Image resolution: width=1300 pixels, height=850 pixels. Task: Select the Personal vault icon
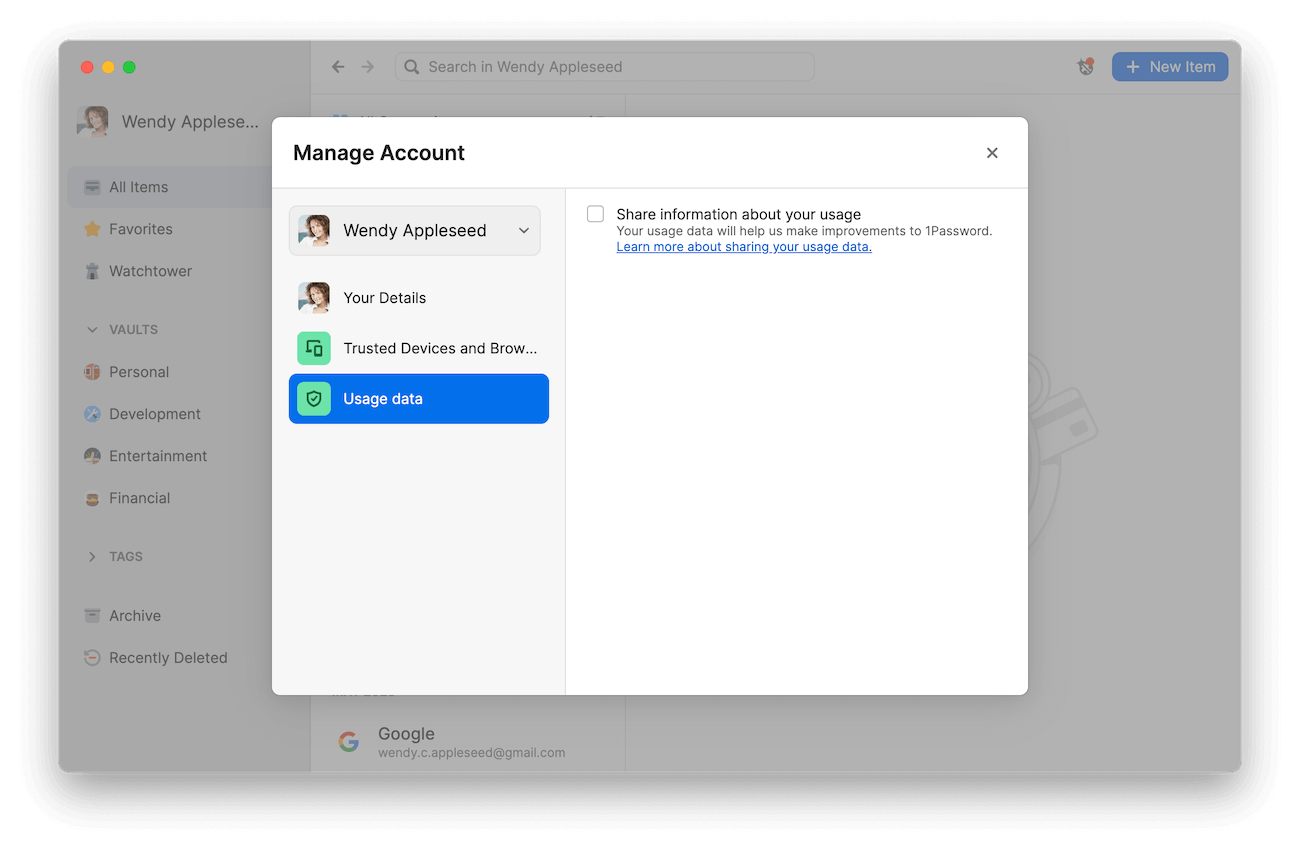tap(91, 371)
